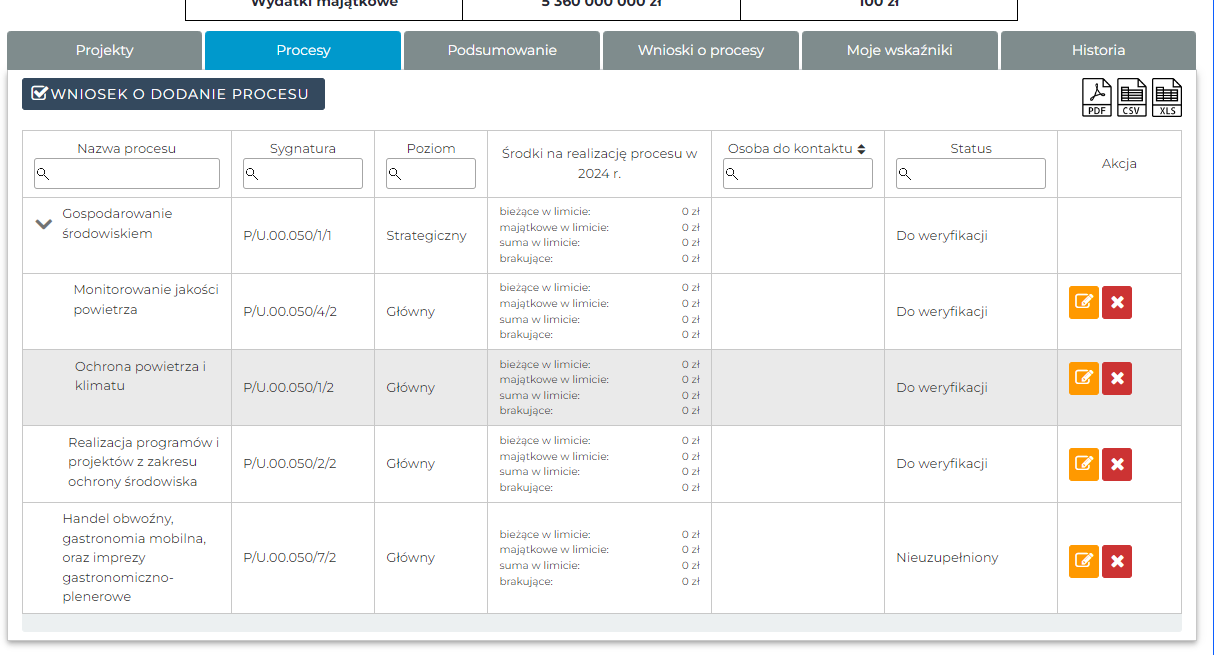Viewport: 1222px width, 655px height.
Task: Delete the Ochrona powietrza i klimatu process
Action: (x=1117, y=378)
